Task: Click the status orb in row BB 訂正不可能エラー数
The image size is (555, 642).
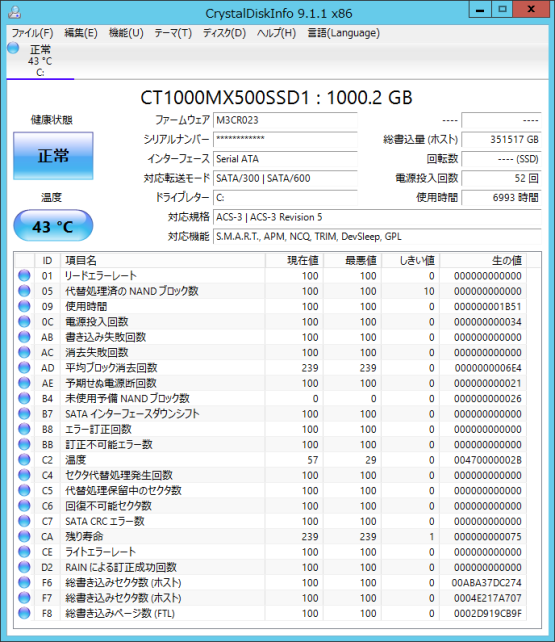Action: [24, 445]
